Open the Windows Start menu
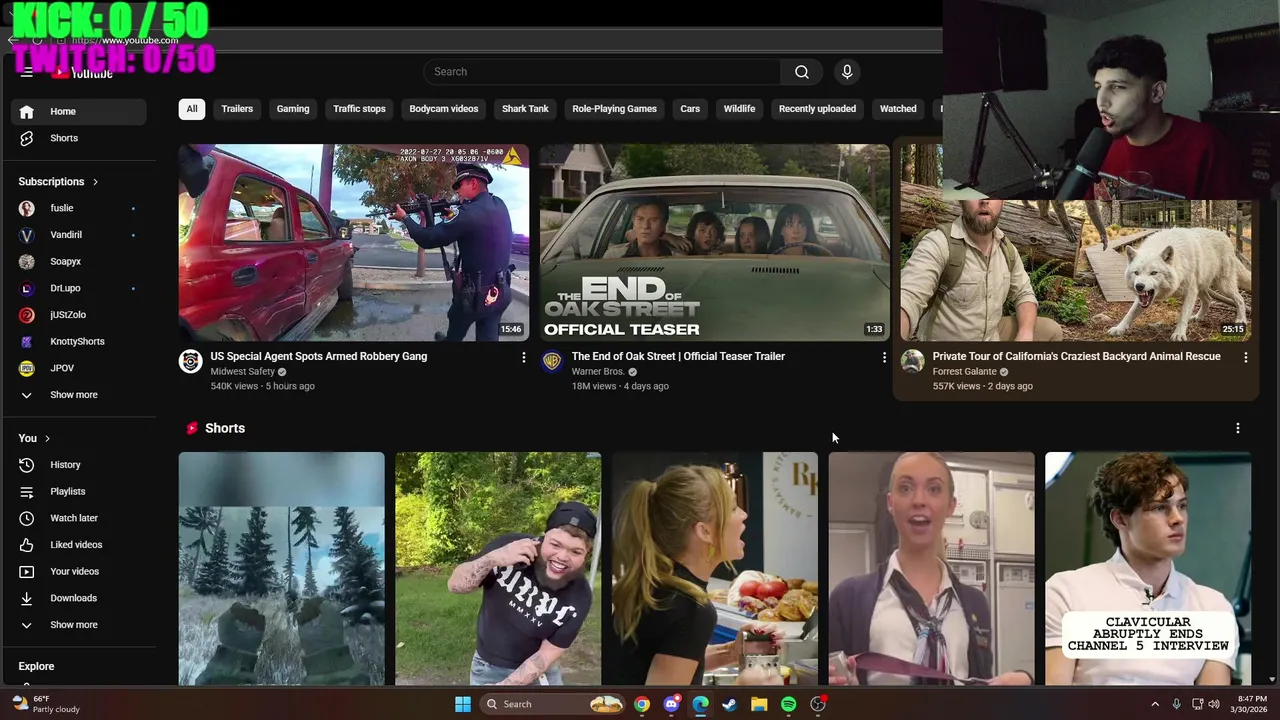This screenshot has width=1280, height=720. point(462,704)
